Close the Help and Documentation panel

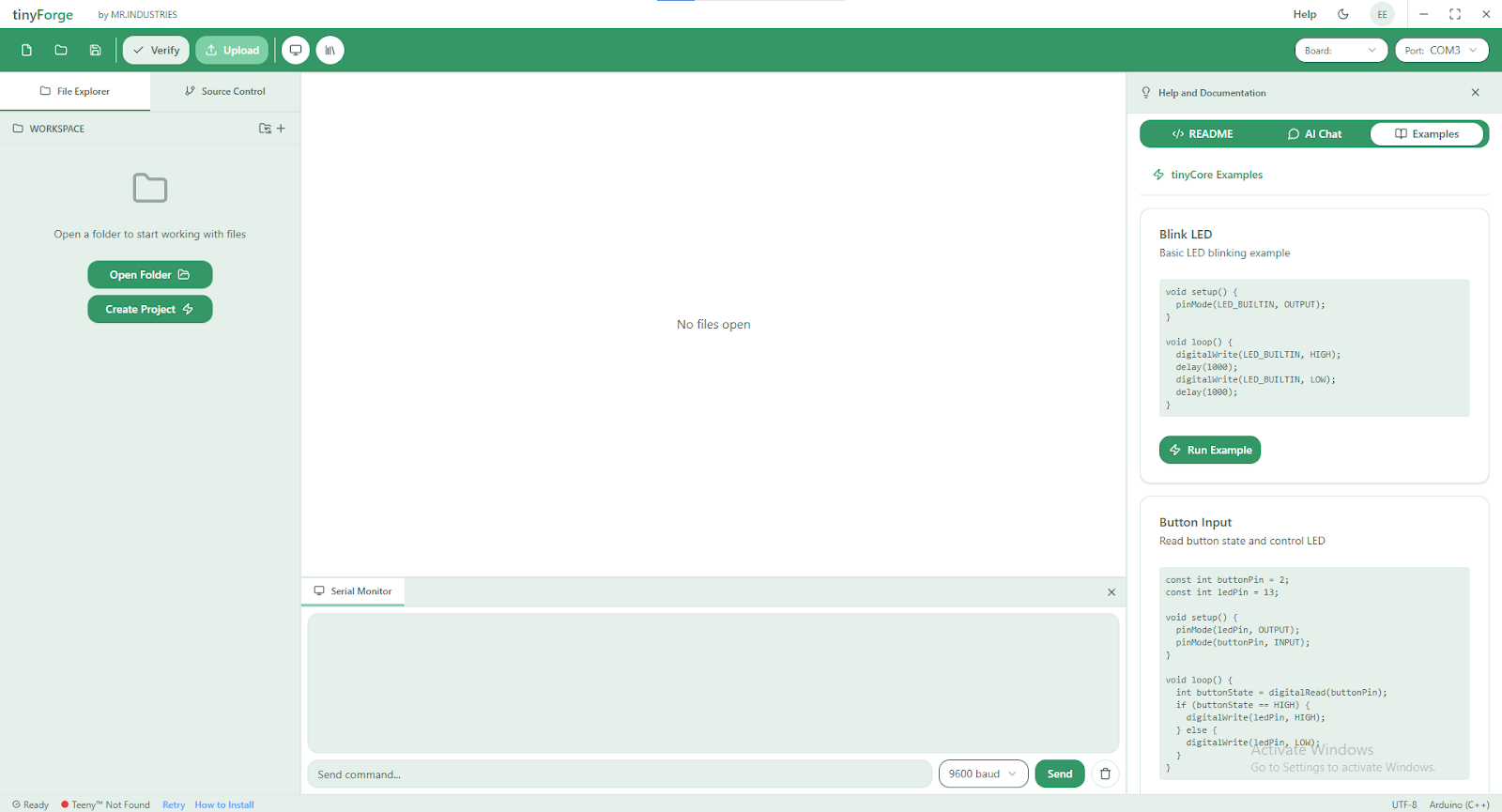[1475, 93]
